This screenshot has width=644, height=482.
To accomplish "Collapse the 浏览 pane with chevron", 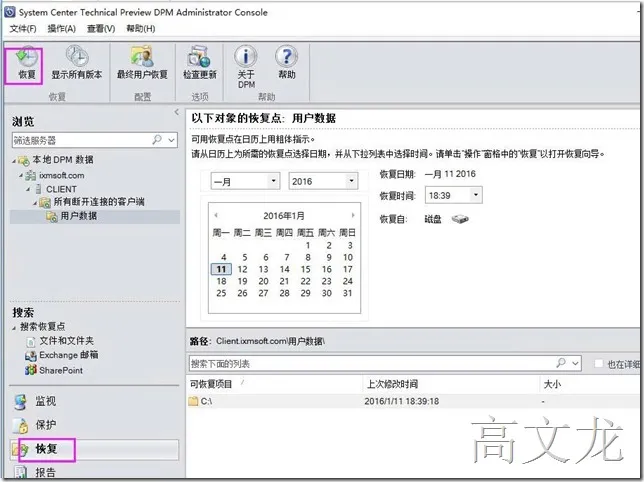I will [177, 112].
